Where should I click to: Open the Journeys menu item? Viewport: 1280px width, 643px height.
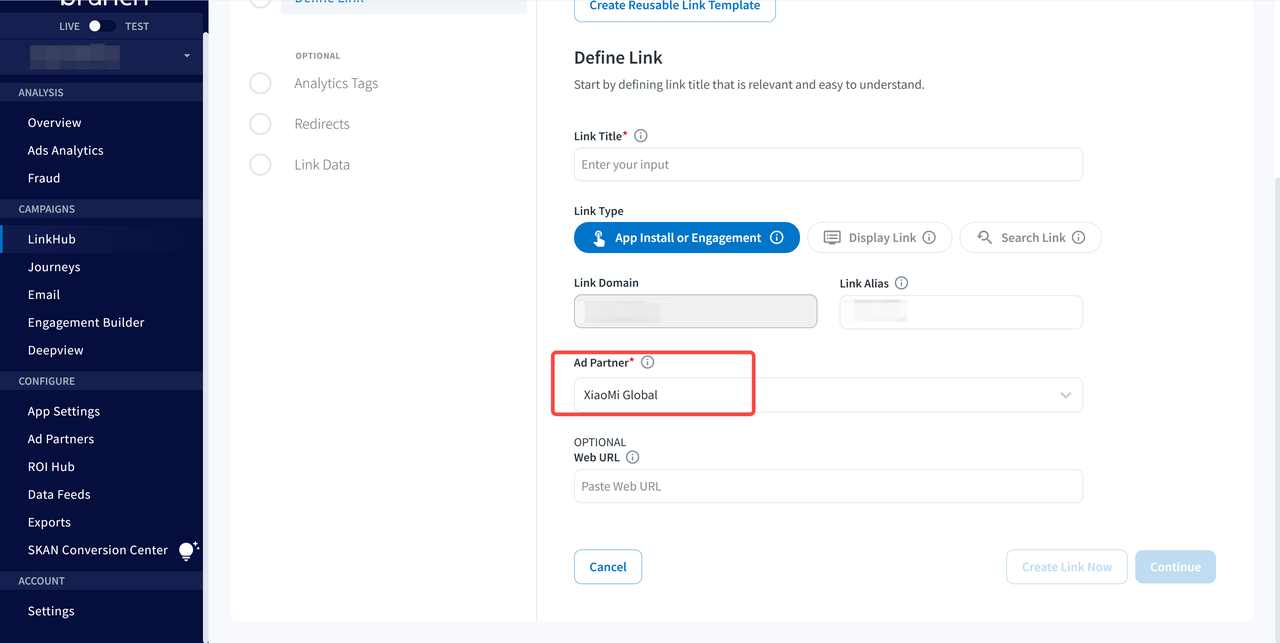(x=54, y=267)
